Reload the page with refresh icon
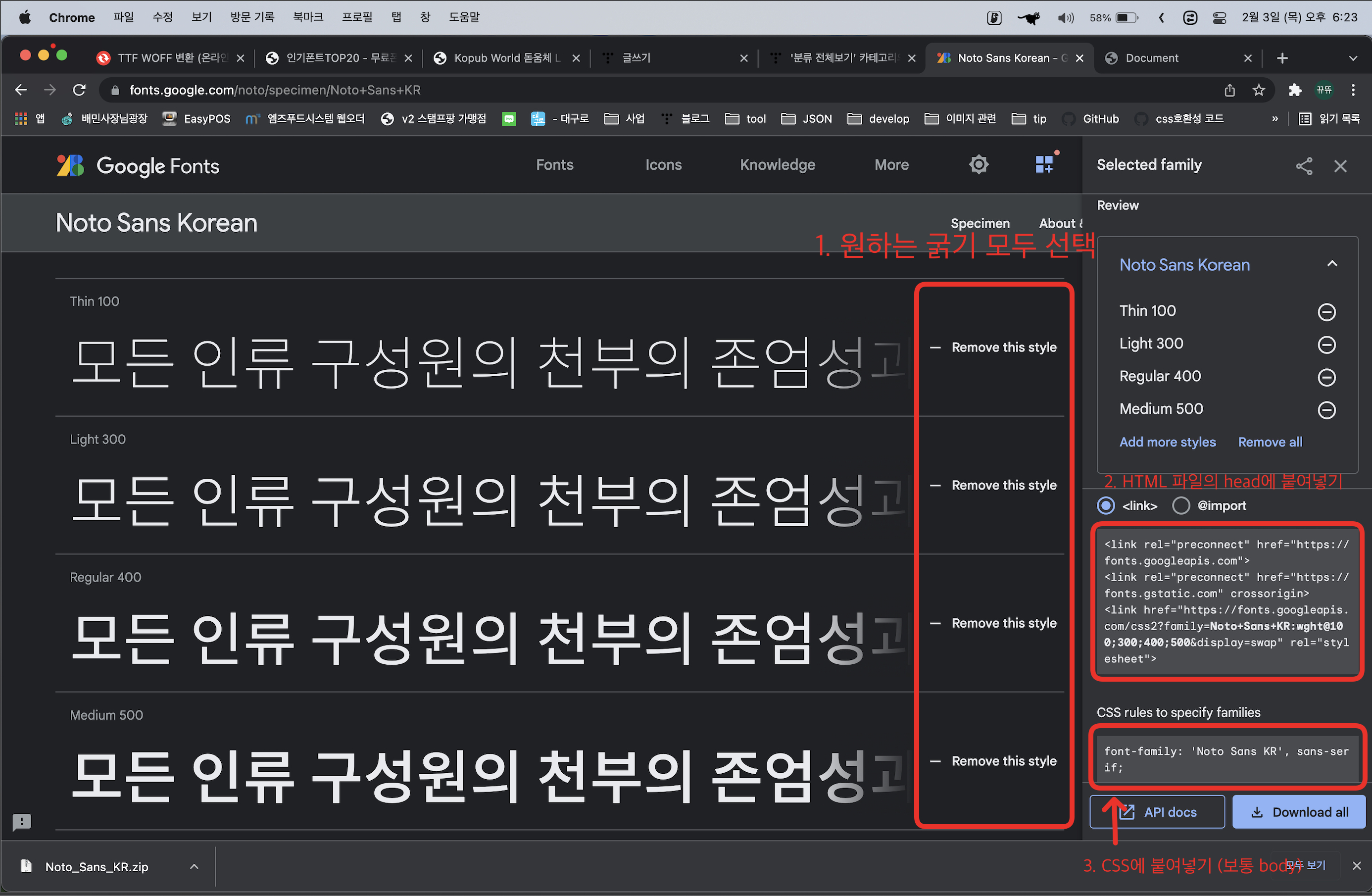The image size is (1372, 896). 79,90
